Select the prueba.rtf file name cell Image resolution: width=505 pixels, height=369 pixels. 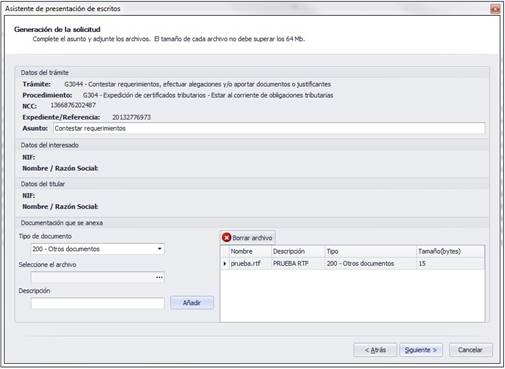tap(250, 264)
